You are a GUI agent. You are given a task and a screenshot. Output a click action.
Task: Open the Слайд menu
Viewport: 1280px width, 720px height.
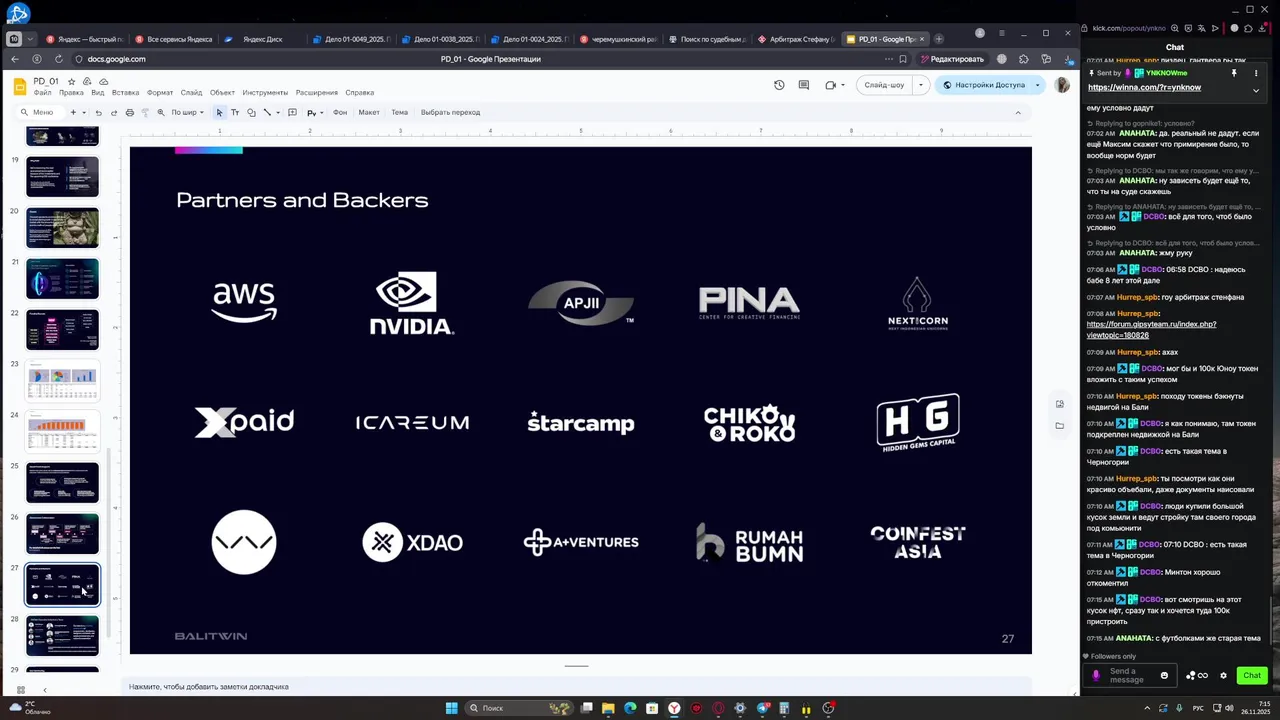coord(191,93)
